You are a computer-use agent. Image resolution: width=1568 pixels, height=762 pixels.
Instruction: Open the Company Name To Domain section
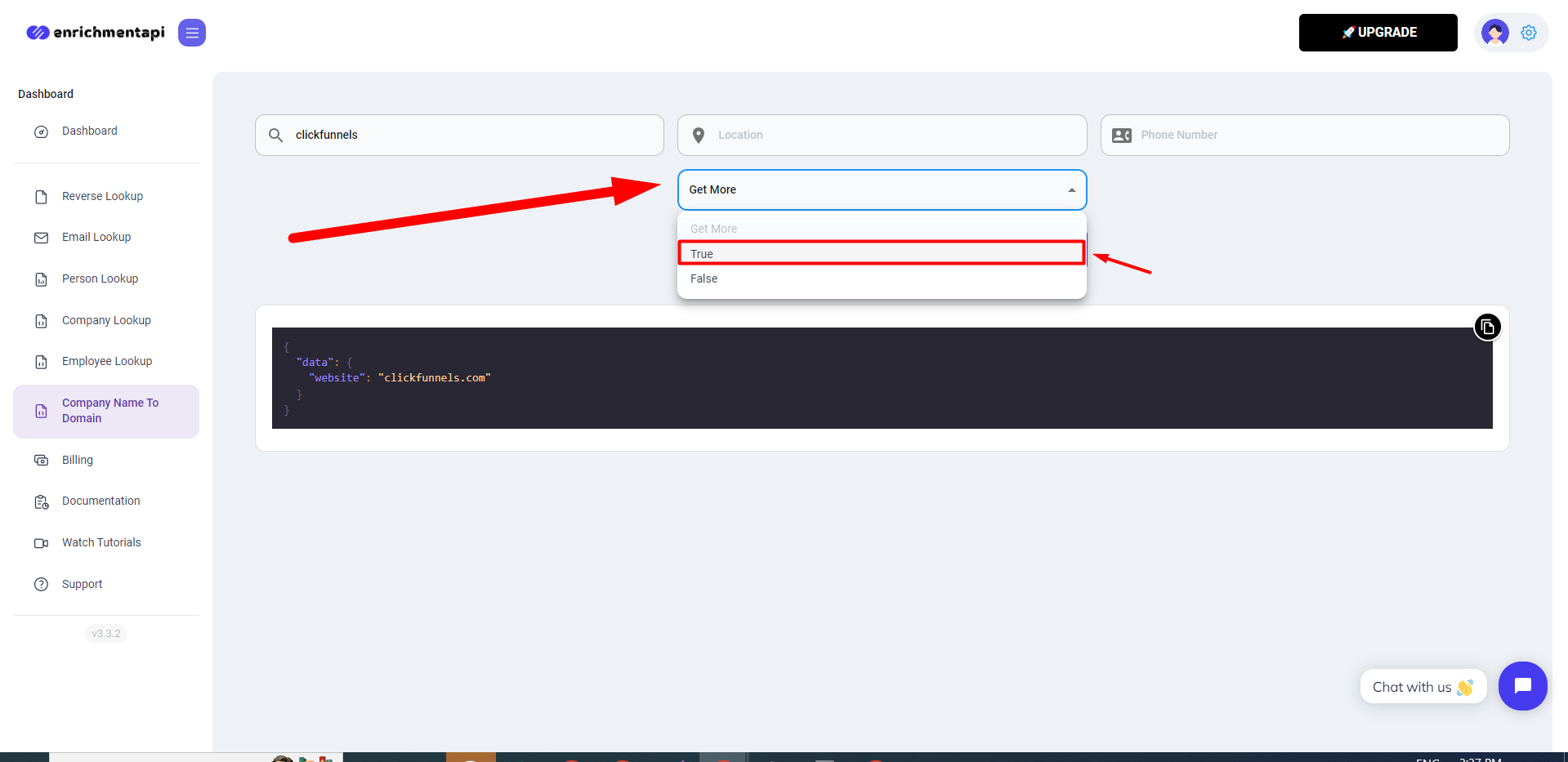coord(109,410)
